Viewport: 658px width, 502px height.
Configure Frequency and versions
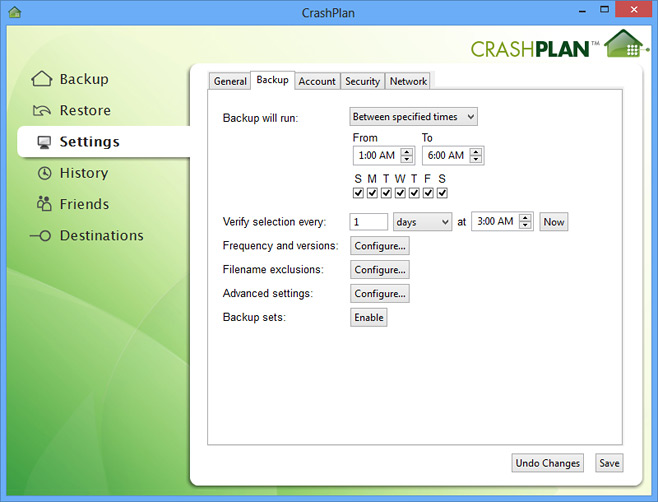pyautogui.click(x=380, y=246)
